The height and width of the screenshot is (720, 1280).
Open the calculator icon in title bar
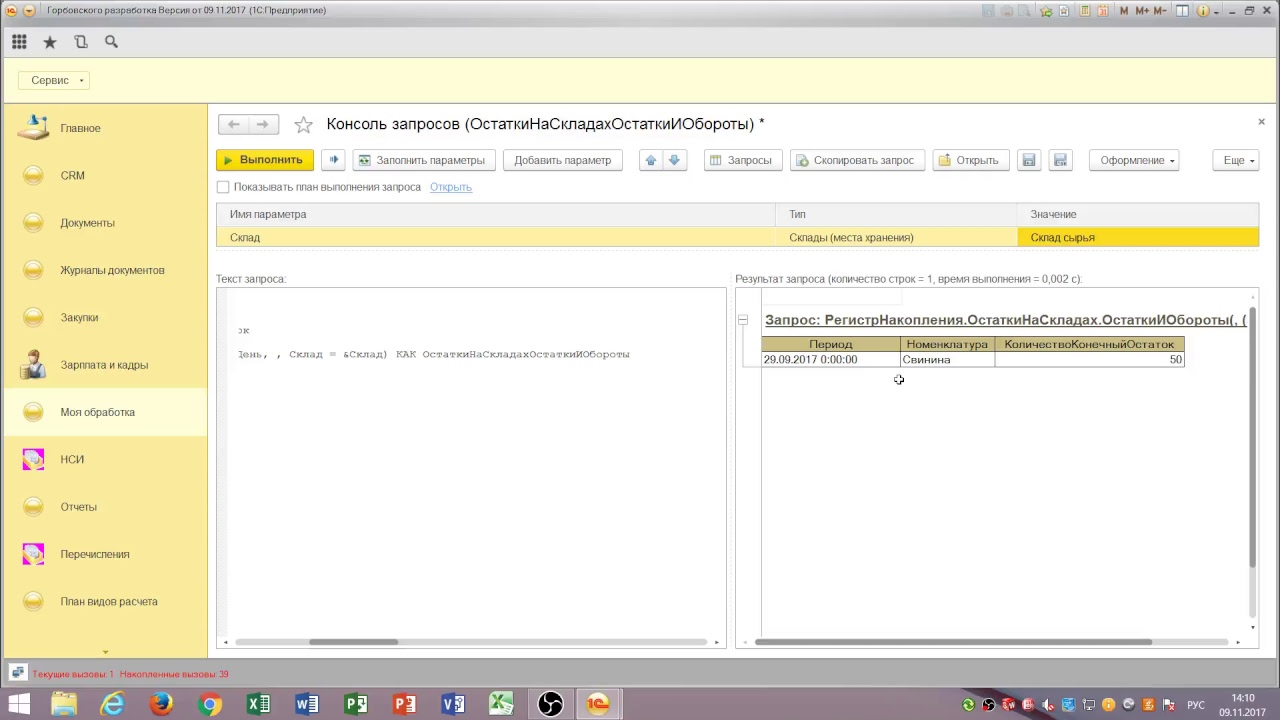point(1084,11)
